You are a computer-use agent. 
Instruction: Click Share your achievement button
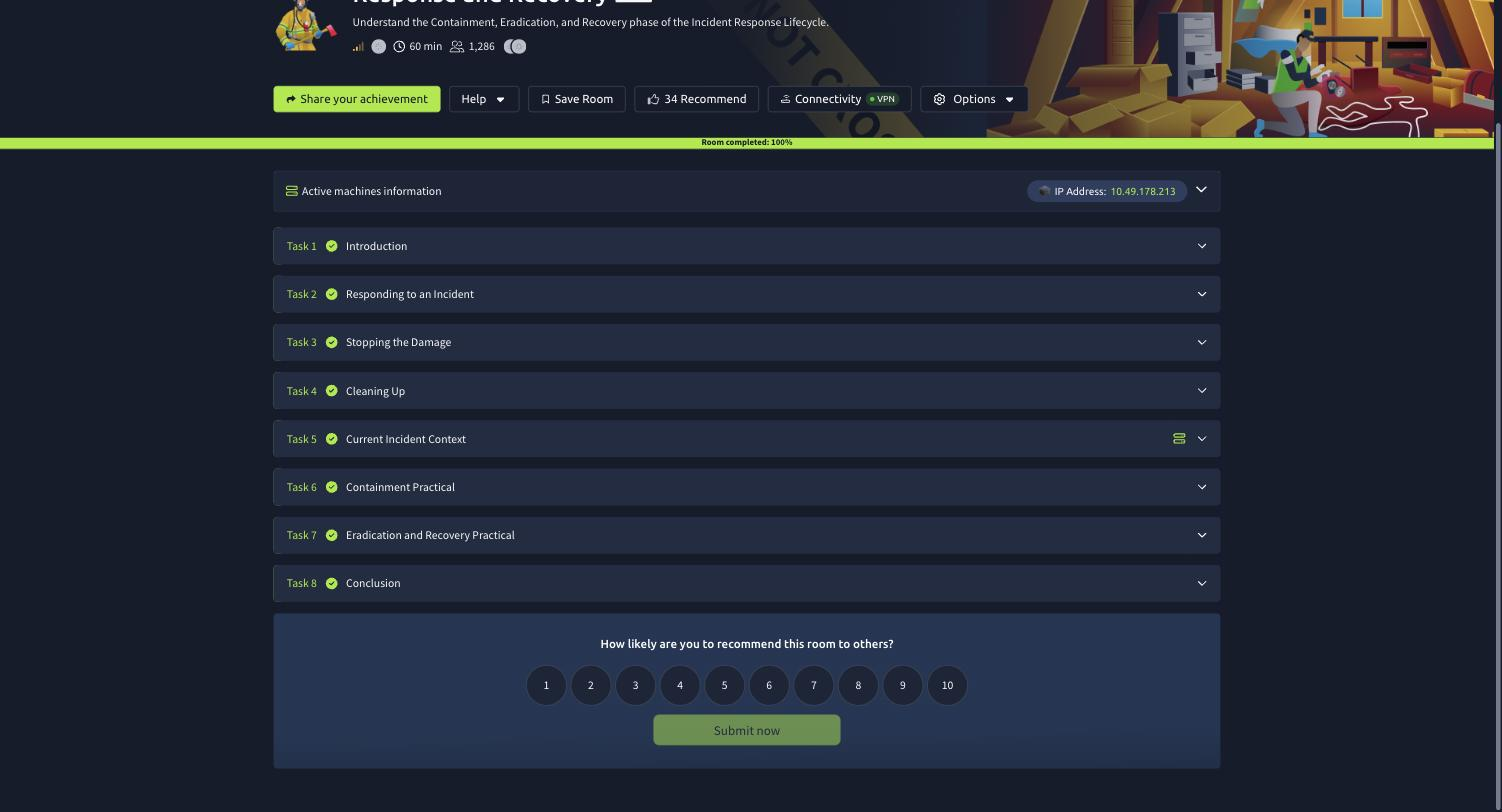(357, 99)
